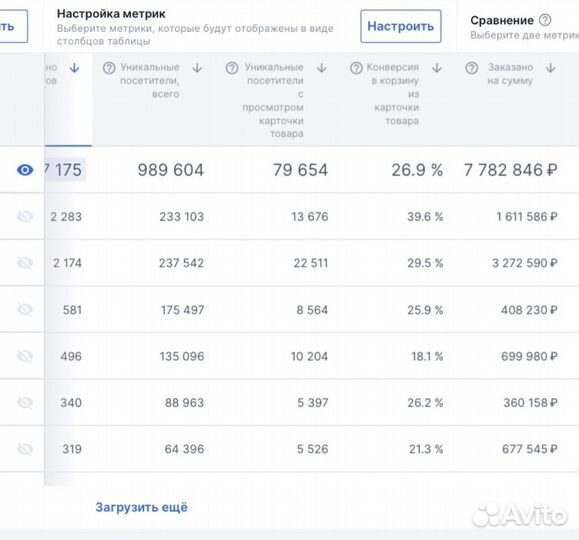579x540 pixels.
Task: Load more rows via Загрузить ещё
Action: 141,507
